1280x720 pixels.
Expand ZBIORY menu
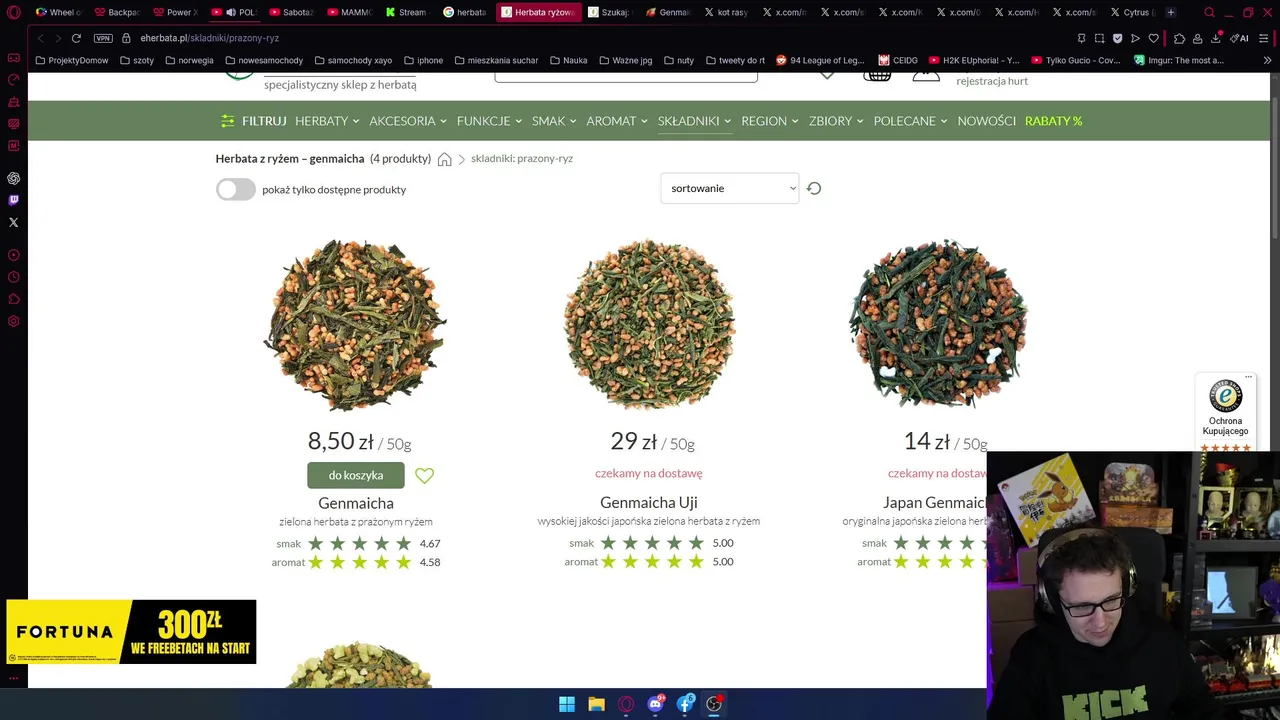click(x=836, y=121)
